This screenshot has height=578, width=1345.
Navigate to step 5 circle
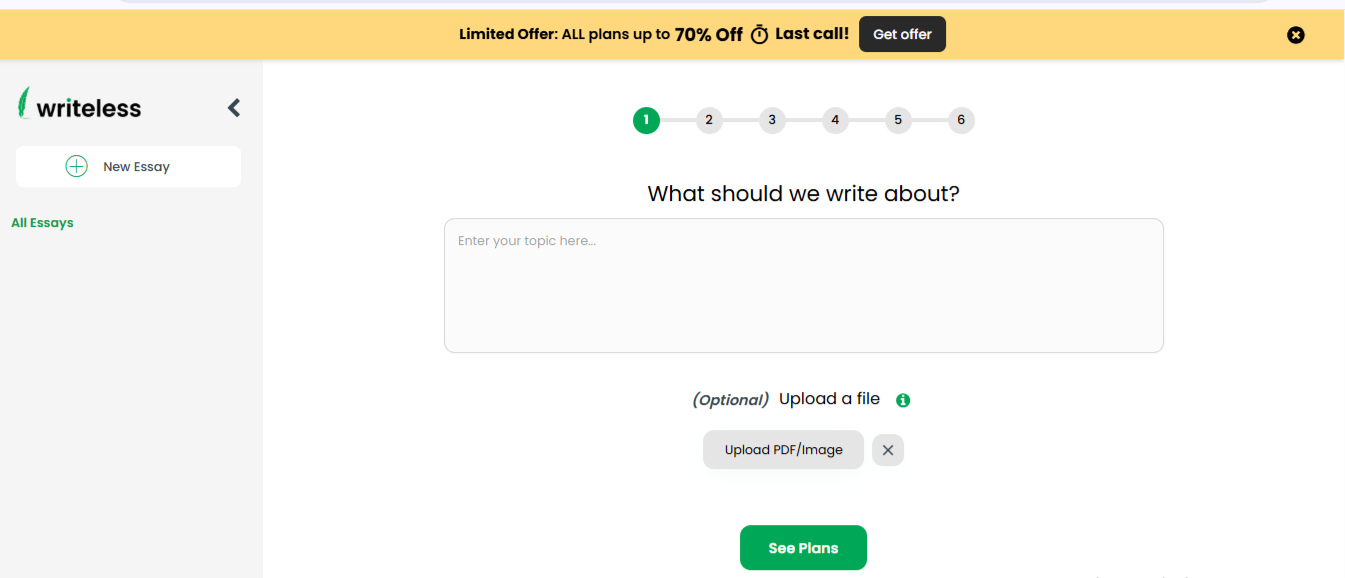tap(898, 121)
